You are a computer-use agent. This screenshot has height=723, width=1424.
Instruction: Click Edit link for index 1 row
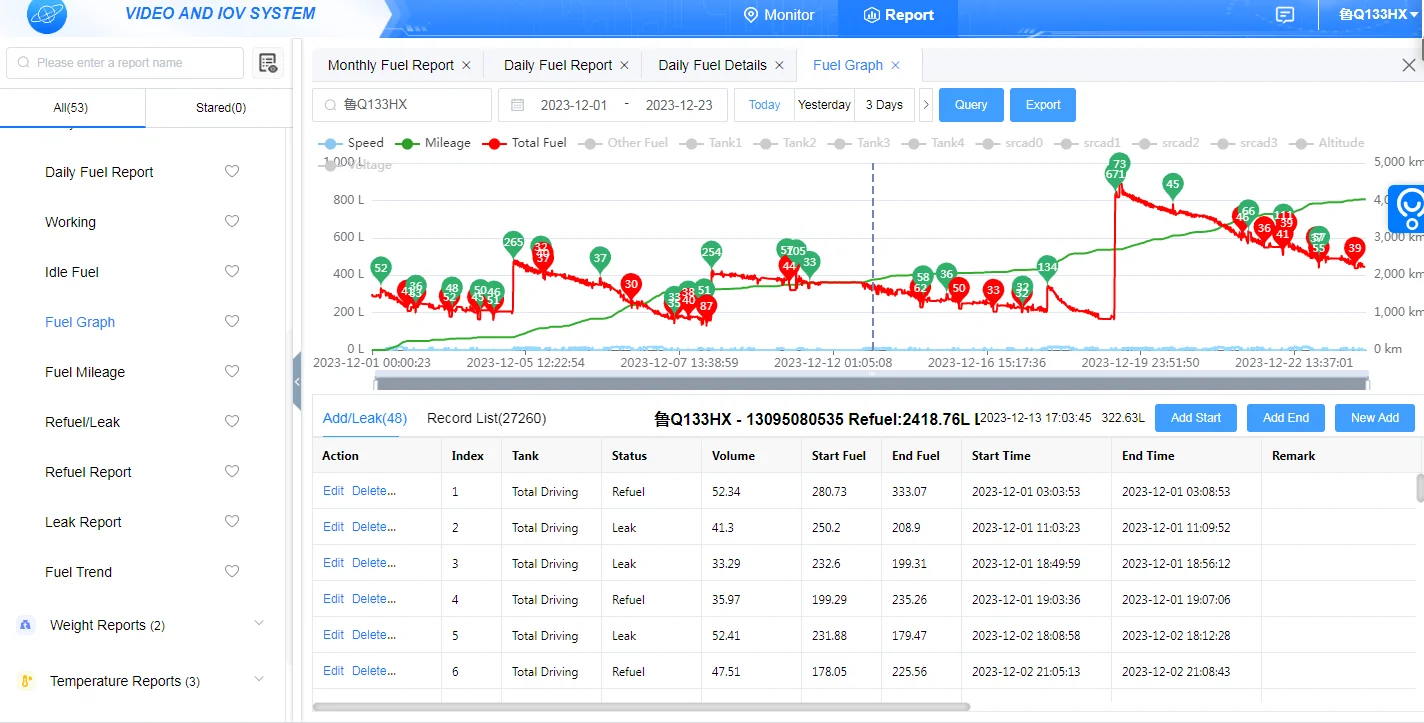click(x=333, y=491)
